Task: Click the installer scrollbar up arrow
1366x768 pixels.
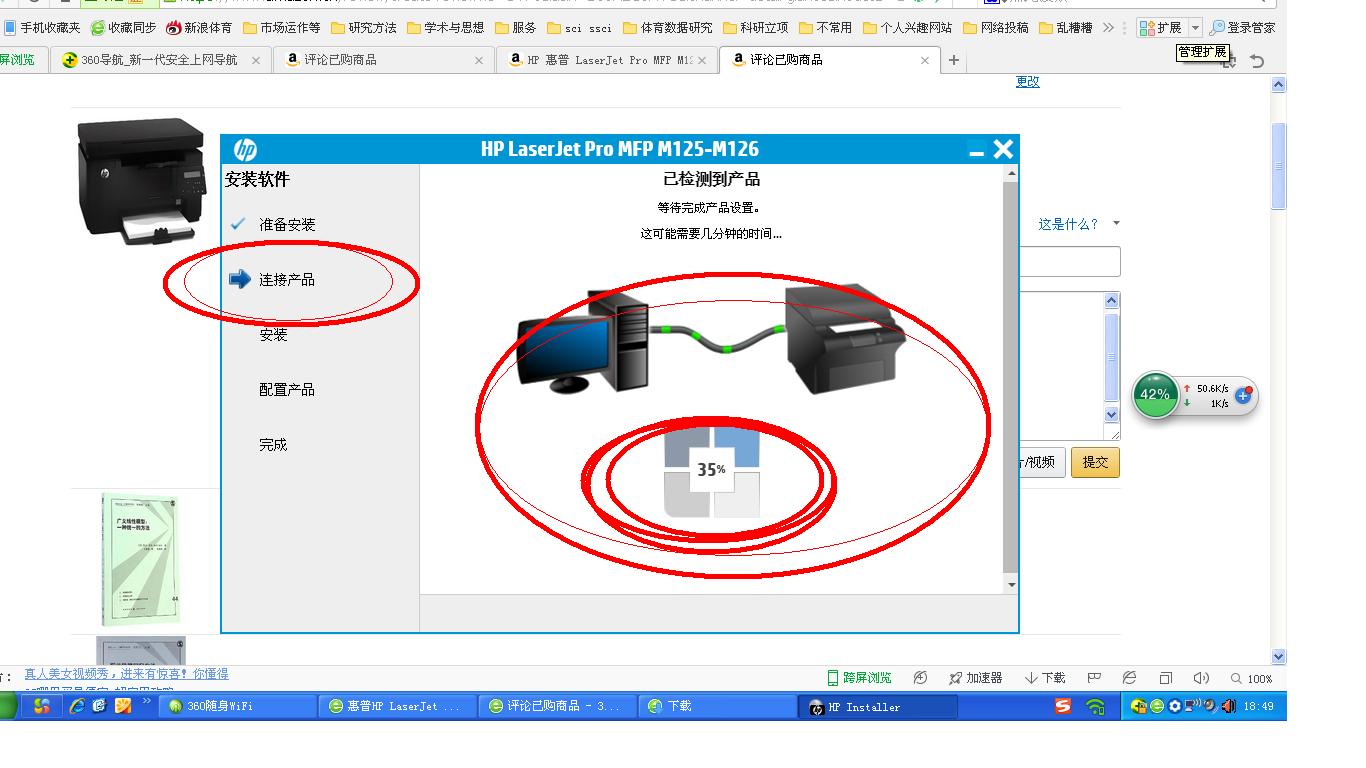Action: 1011,174
